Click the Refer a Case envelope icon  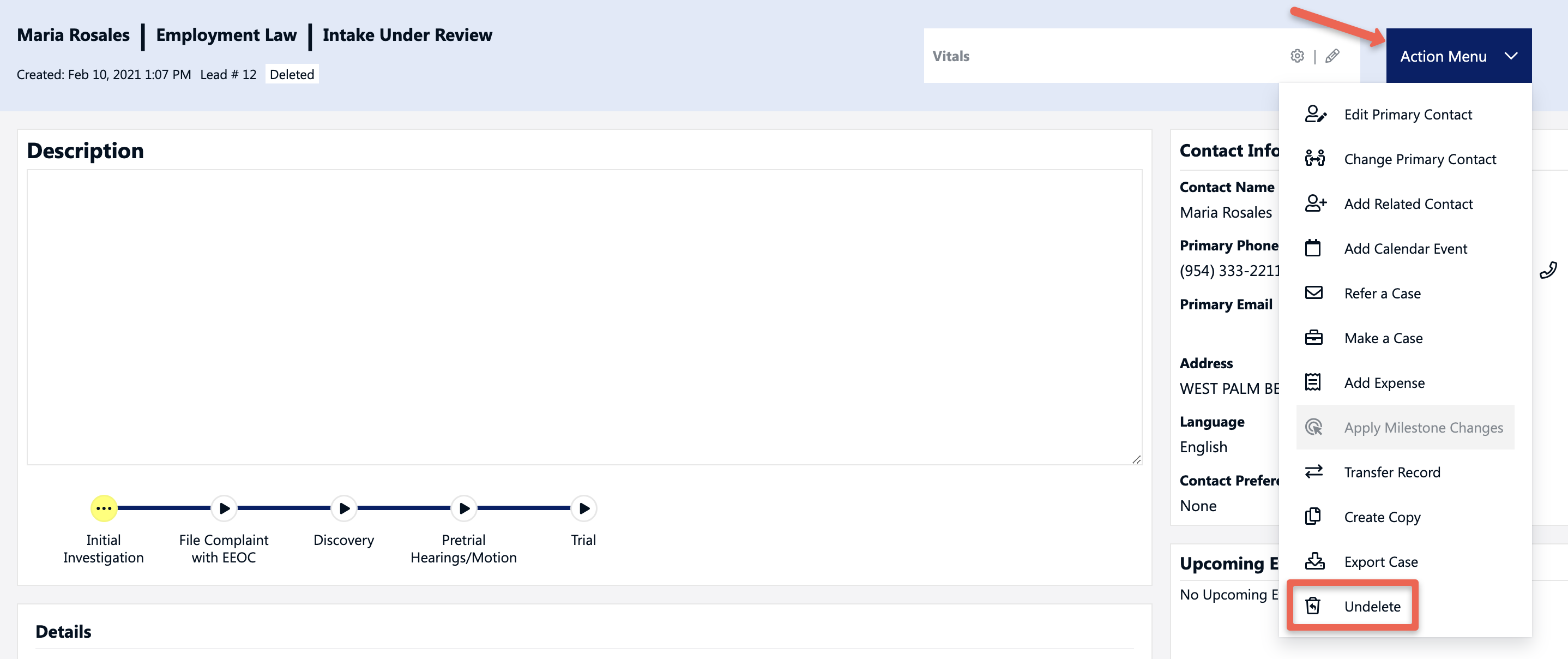coord(1313,293)
